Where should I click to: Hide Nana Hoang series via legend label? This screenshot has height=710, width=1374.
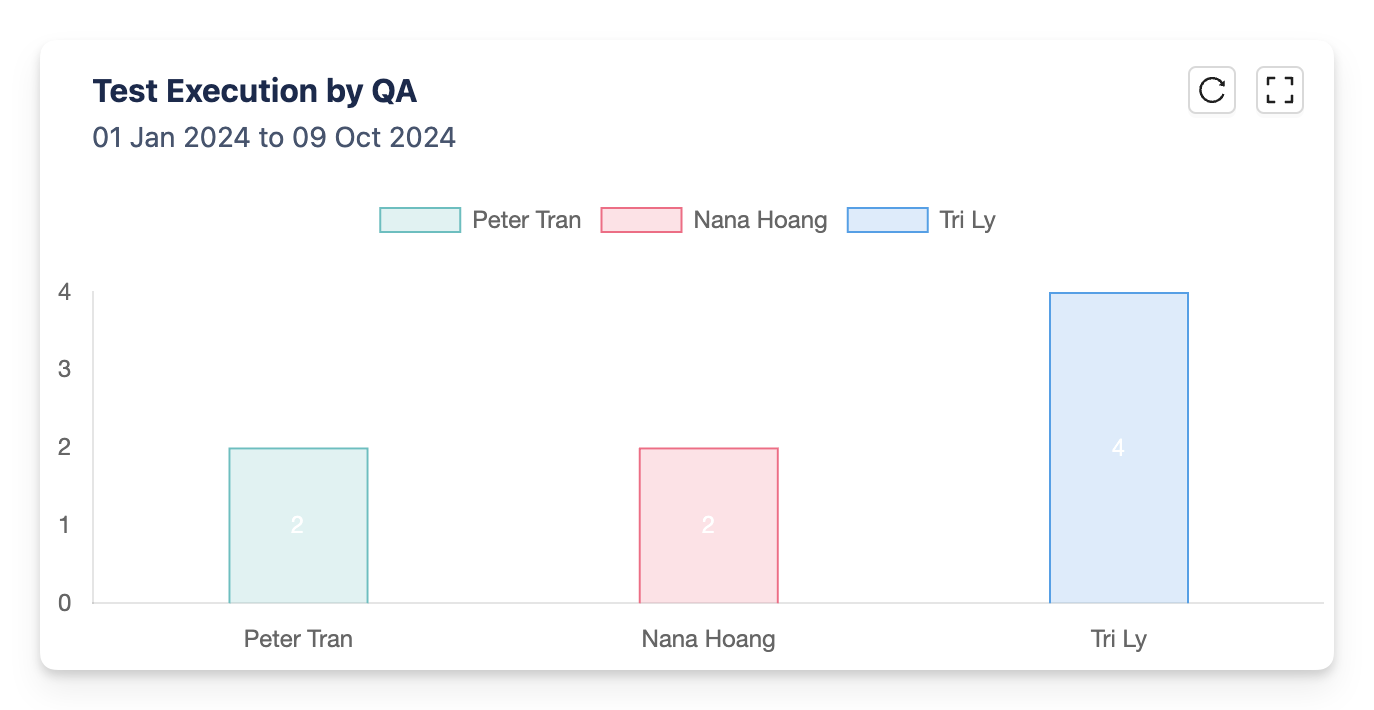[x=761, y=220]
